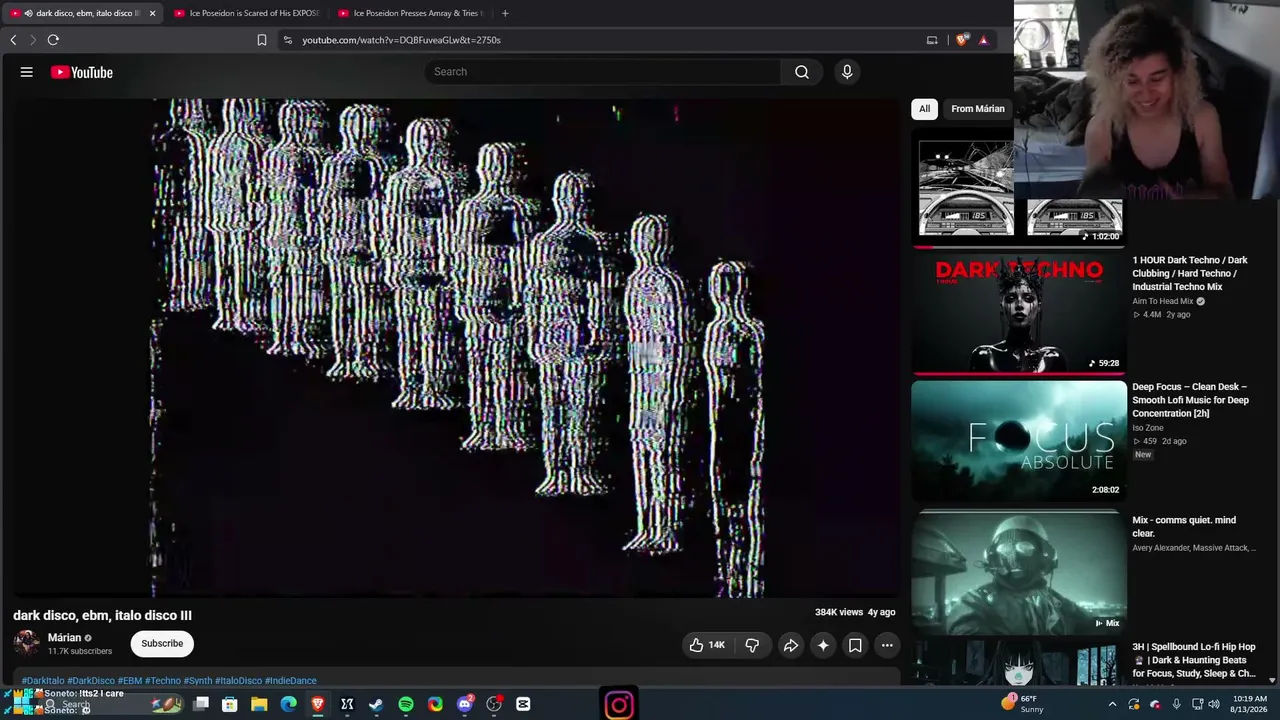Click the microphone tray icon
Viewport: 1280px width, 720px height.
coord(1176,704)
